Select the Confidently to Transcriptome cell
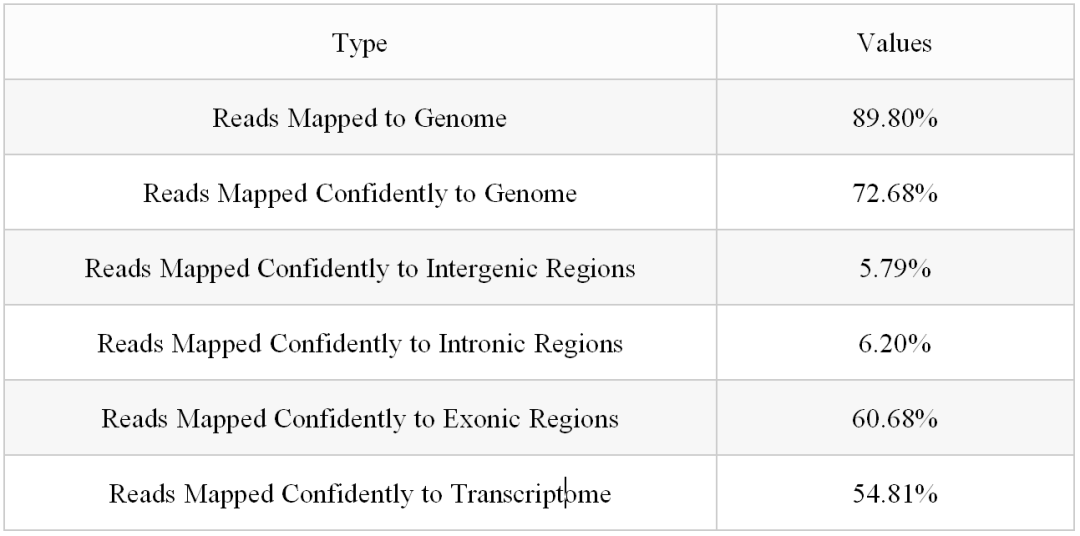 point(360,493)
